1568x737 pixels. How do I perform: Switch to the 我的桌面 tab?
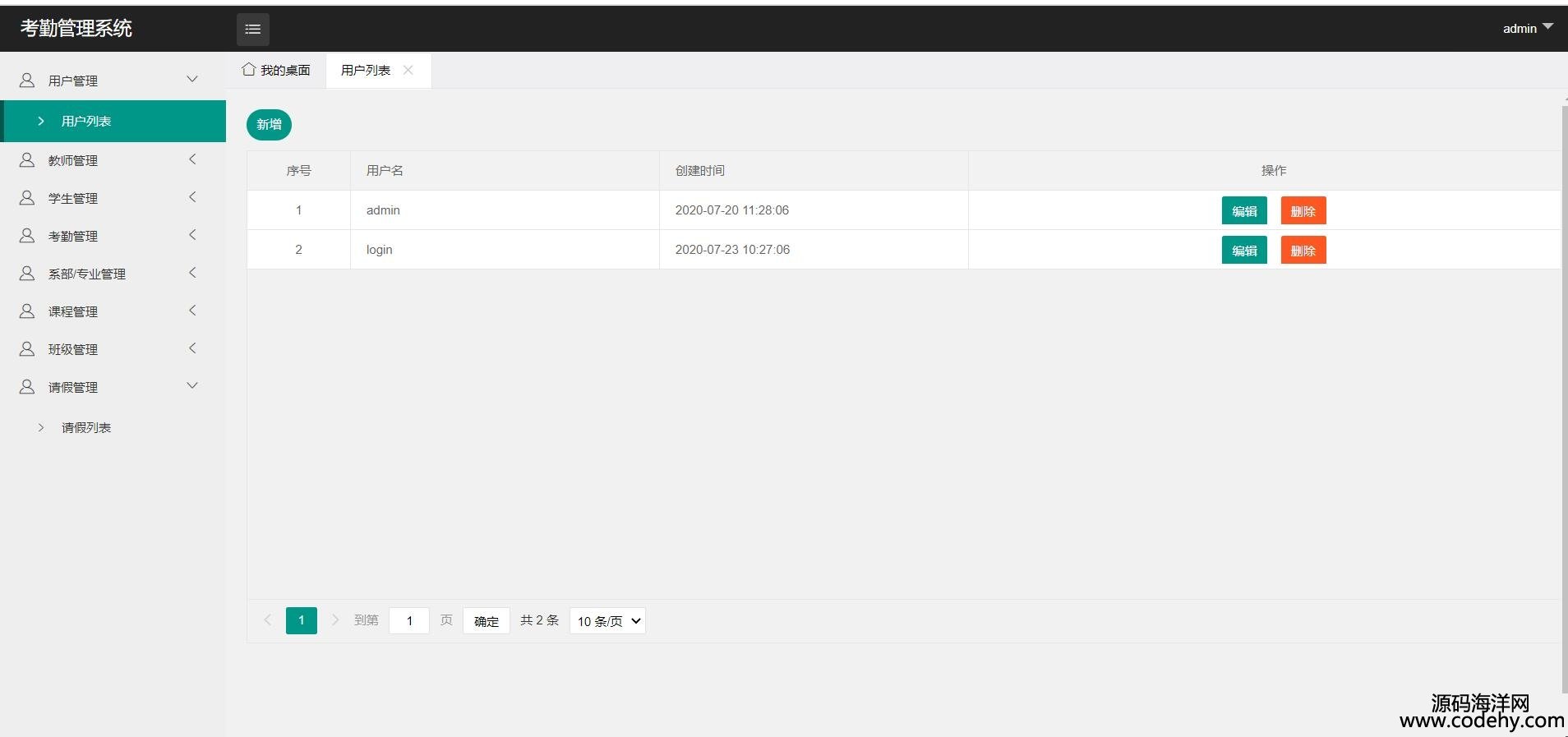[276, 70]
